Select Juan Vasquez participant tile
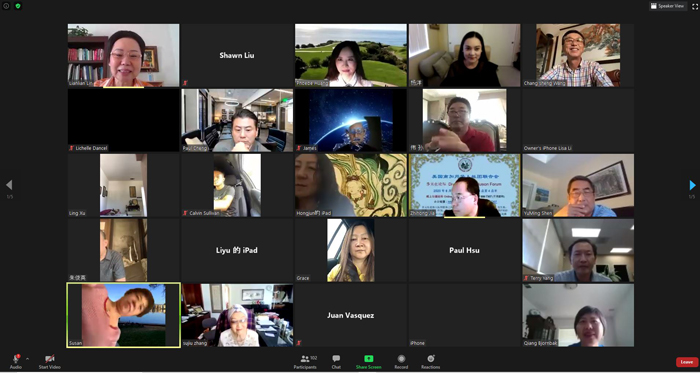This screenshot has width=700, height=373. [350, 315]
